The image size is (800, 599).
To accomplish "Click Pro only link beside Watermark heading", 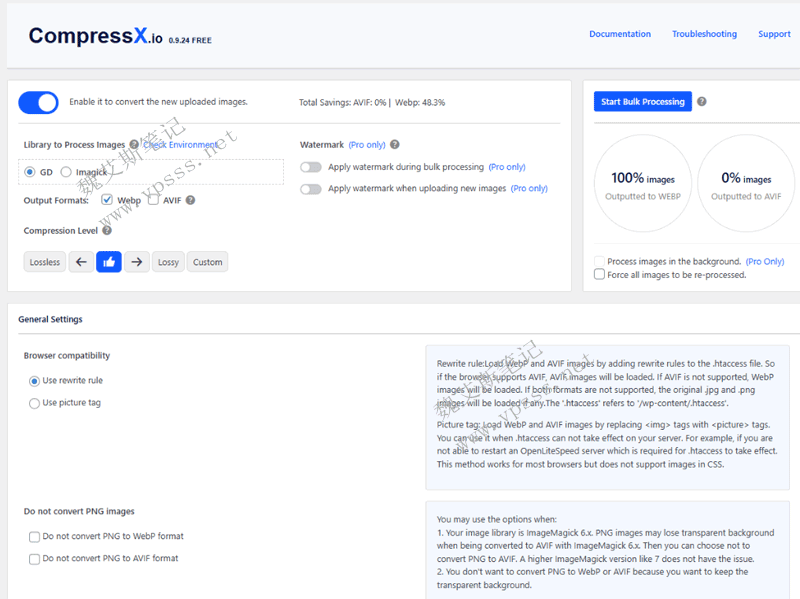I will click(367, 145).
